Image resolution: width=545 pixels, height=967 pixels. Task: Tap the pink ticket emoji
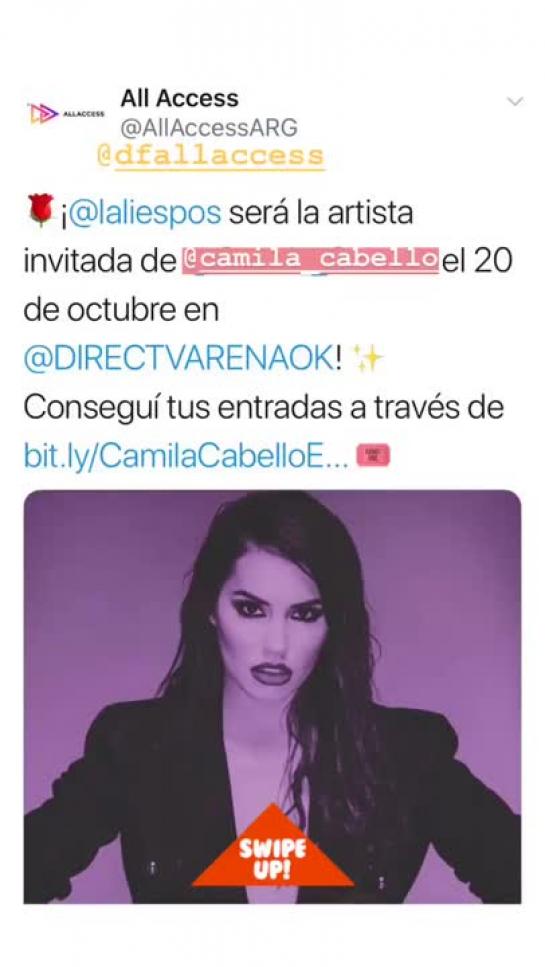pyautogui.click(x=373, y=456)
